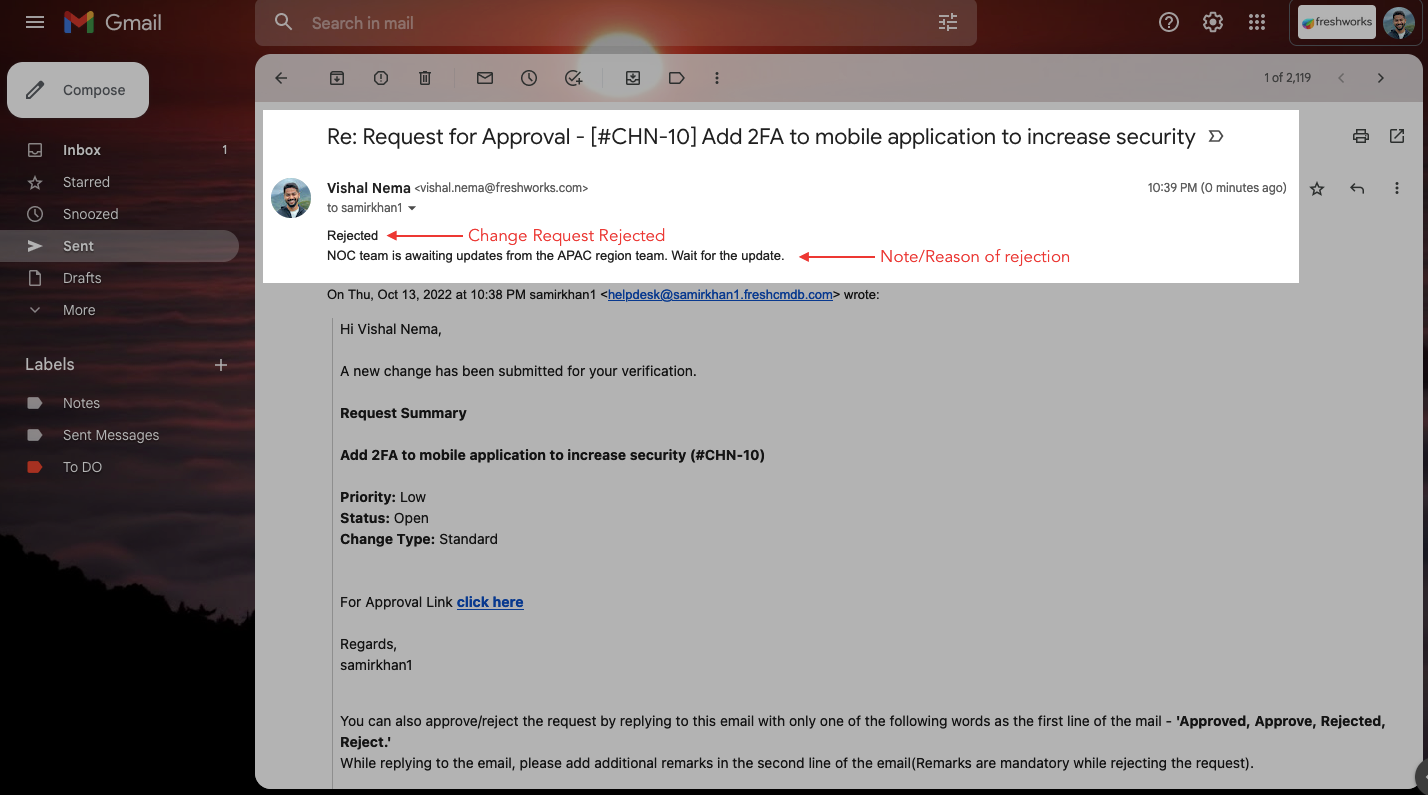This screenshot has width=1428, height=795.
Task: Report this email as spam
Action: [x=380, y=77]
